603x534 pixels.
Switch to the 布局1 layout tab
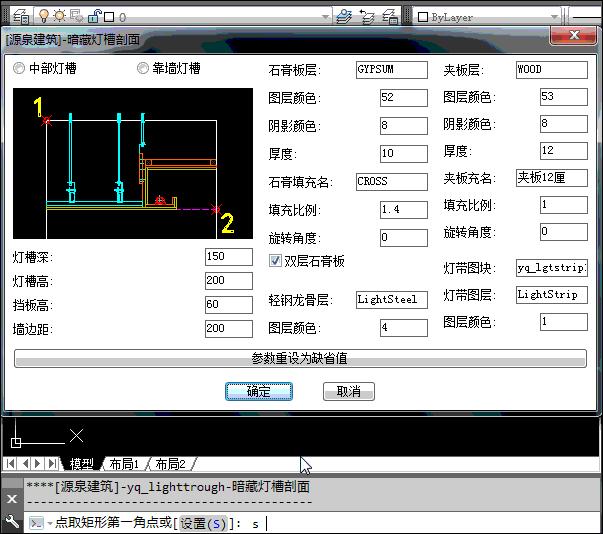point(123,464)
